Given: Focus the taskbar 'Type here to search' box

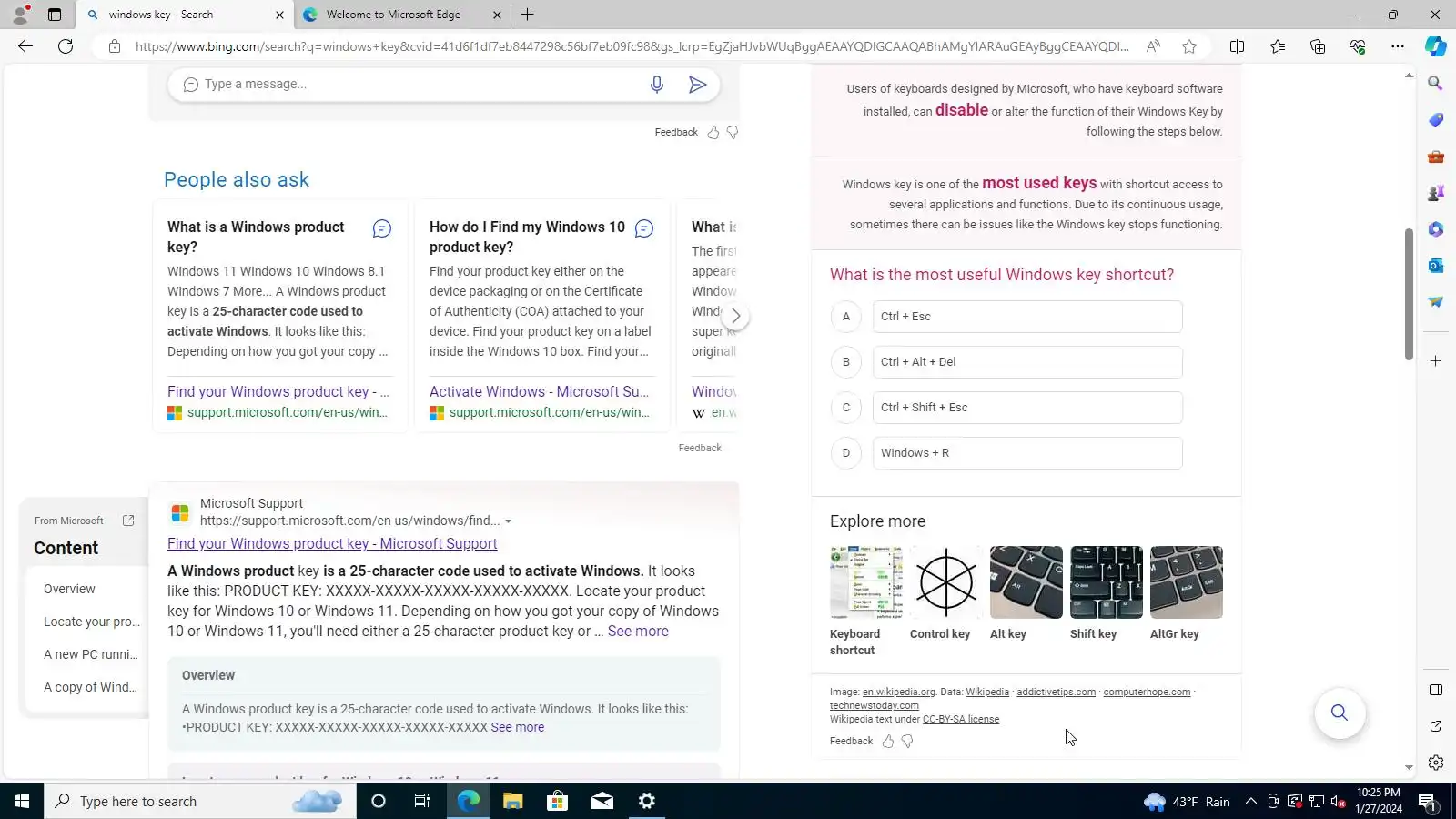Looking at the screenshot, I should point(200,802).
